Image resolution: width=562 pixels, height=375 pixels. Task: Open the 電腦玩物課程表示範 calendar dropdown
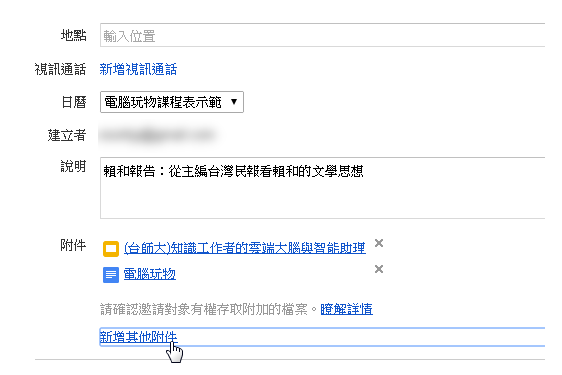pos(172,102)
